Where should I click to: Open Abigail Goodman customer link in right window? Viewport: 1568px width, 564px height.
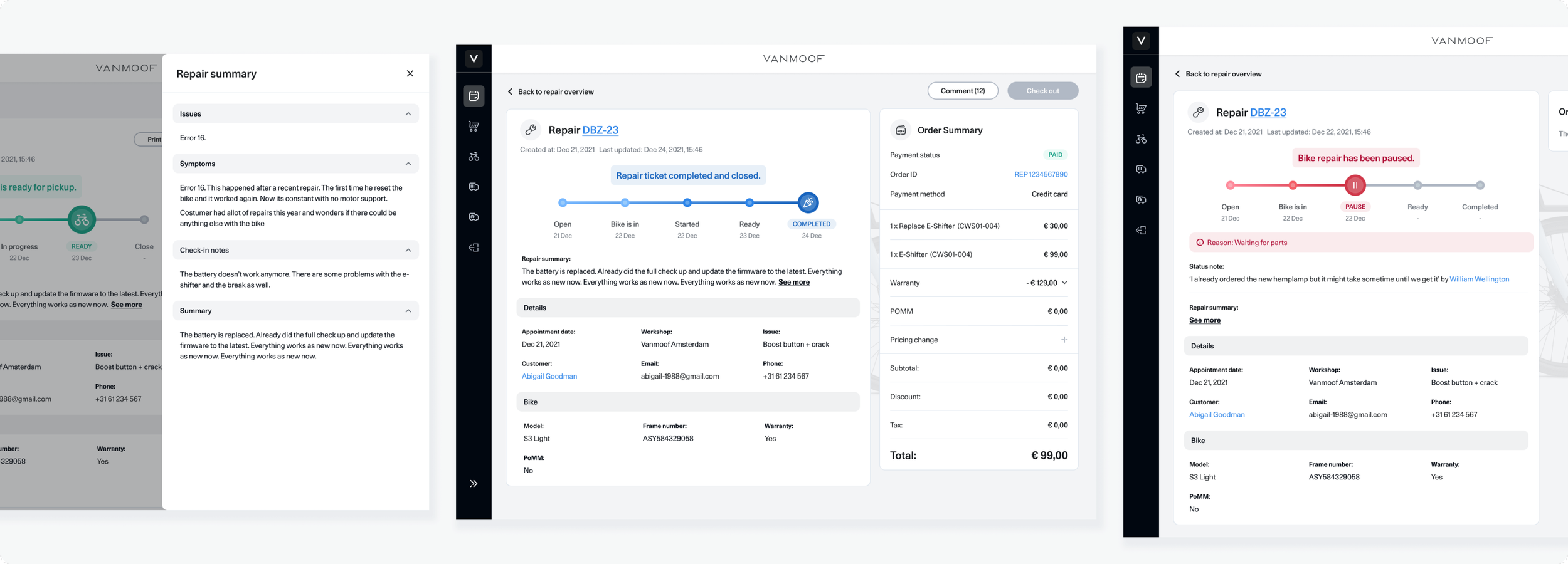(1217, 414)
